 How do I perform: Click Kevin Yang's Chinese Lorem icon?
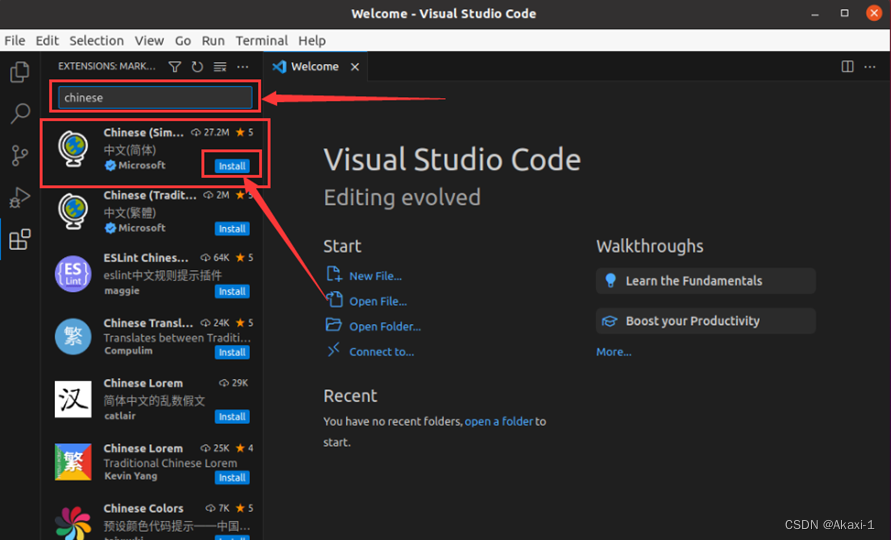[x=73, y=462]
